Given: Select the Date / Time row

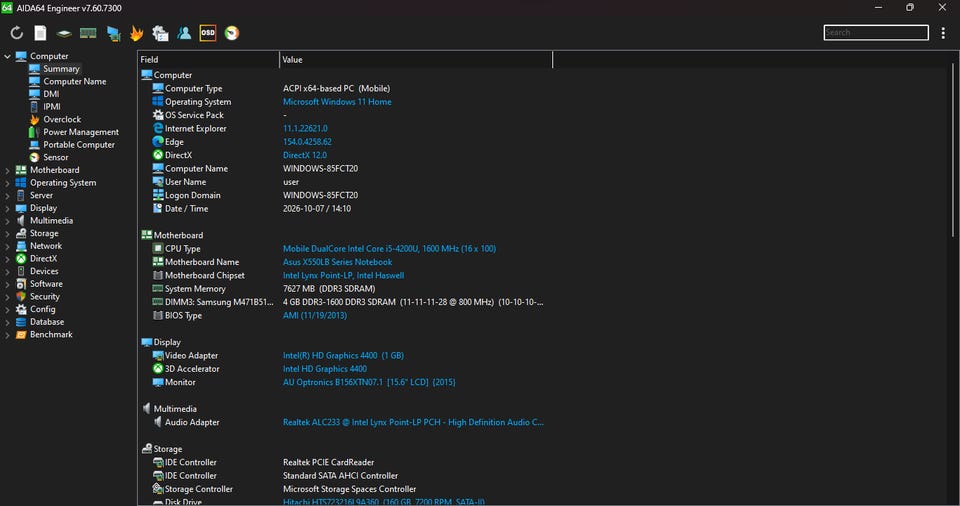Looking at the screenshot, I should click(346, 208).
